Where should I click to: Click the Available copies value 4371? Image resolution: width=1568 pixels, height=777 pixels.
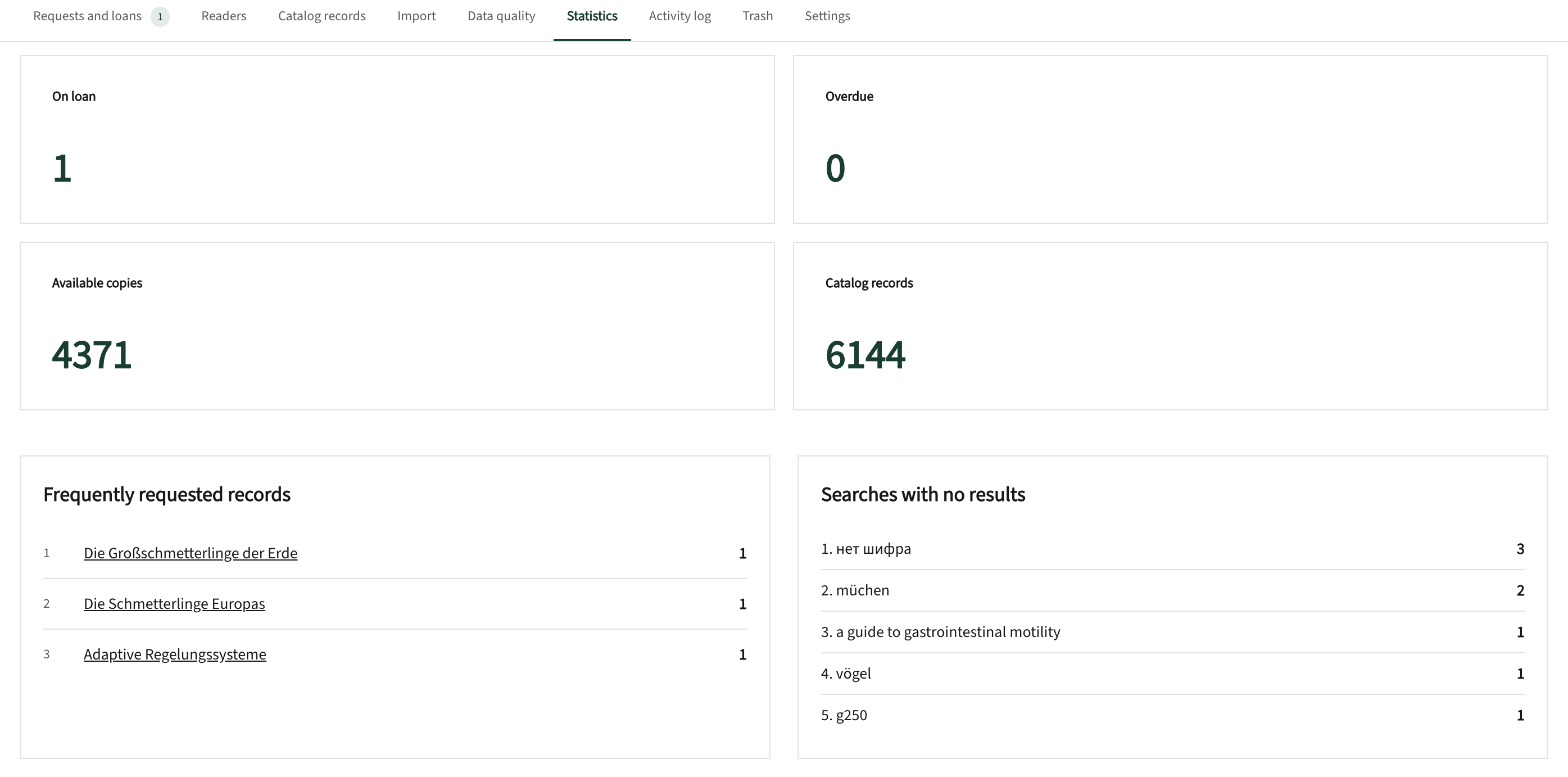(92, 354)
